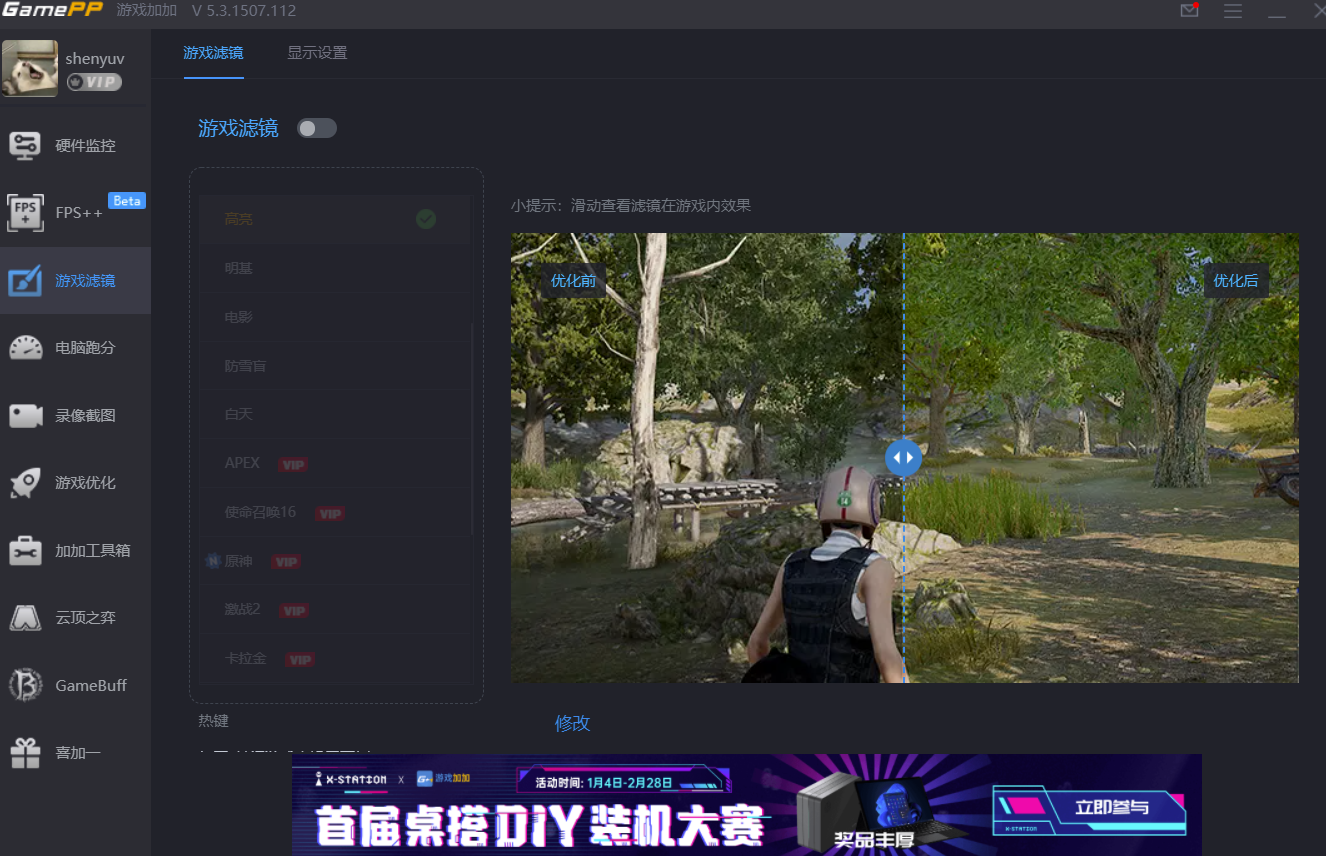Viewport: 1326px width, 856px height.
Task: Click 立即参与 button on the banner
Action: (1111, 807)
